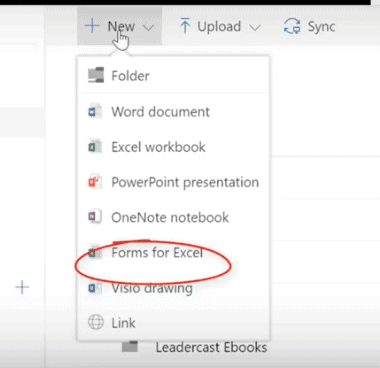Click the plus icon in left sidebar
Viewport: 380px width, 368px height.
point(22,287)
